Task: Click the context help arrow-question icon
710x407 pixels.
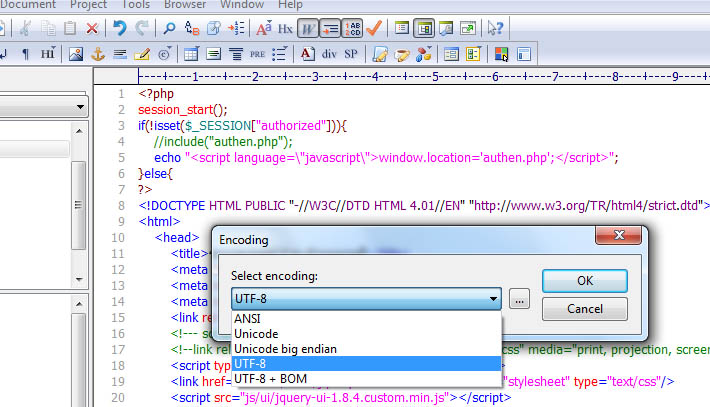Action: [495, 29]
